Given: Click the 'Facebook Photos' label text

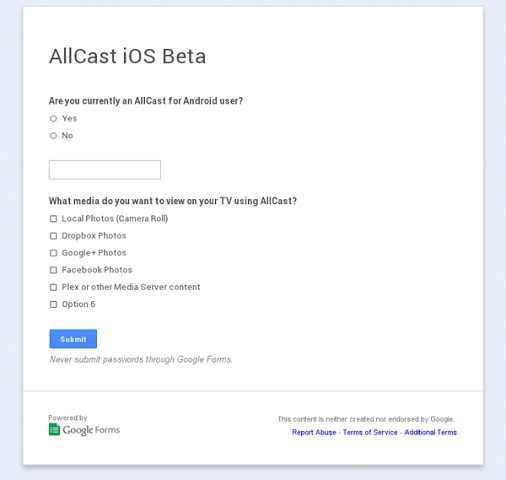Looking at the screenshot, I should coord(97,270).
